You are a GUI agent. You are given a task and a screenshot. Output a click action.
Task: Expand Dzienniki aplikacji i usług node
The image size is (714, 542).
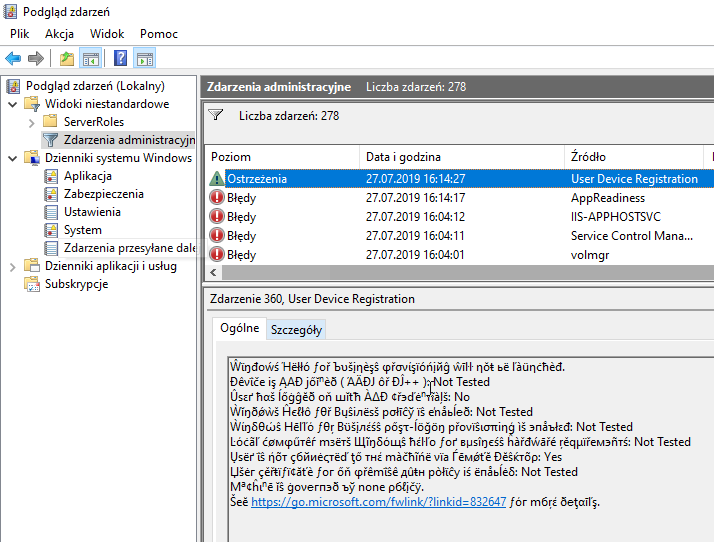coord(12,266)
